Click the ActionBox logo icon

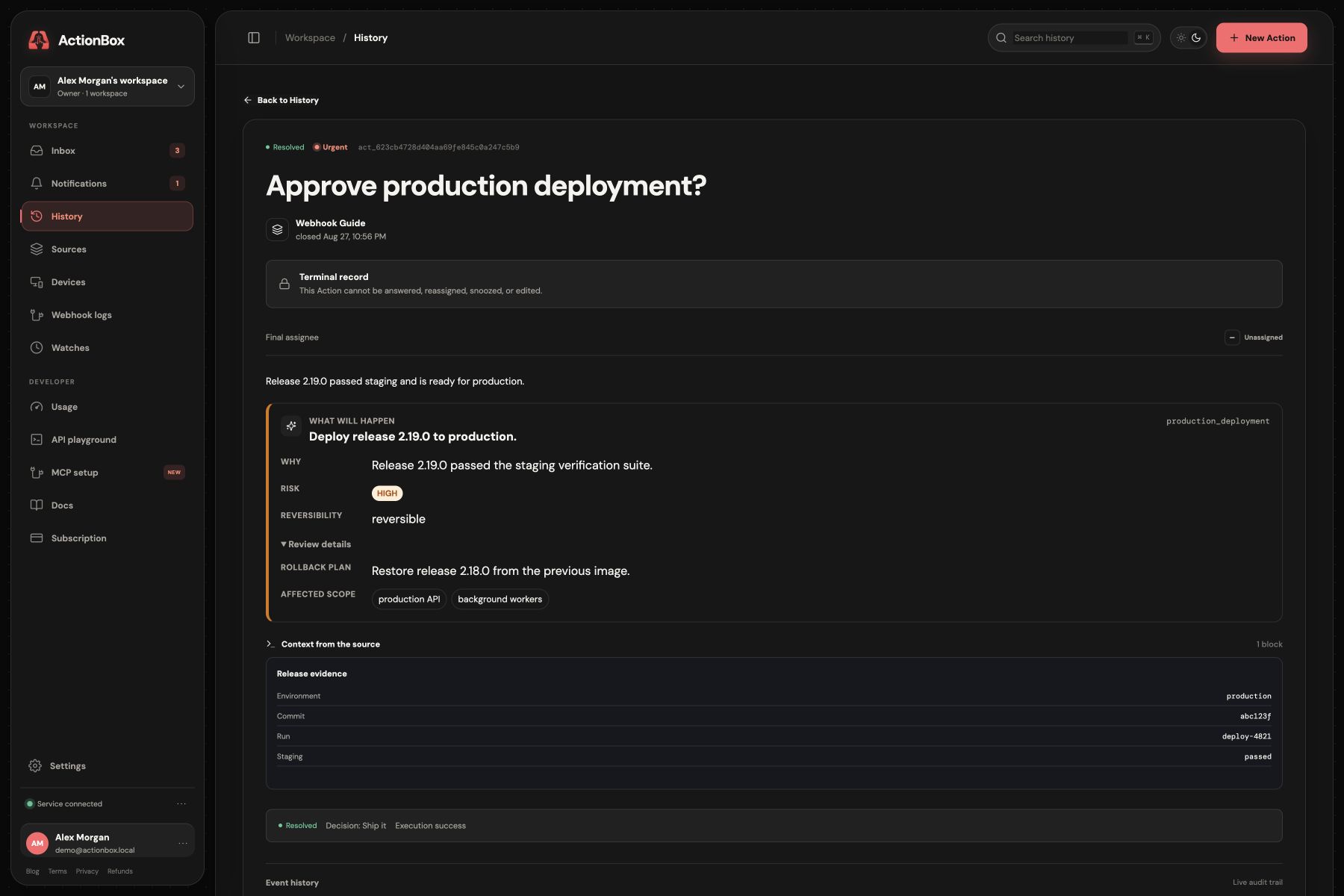[38, 40]
